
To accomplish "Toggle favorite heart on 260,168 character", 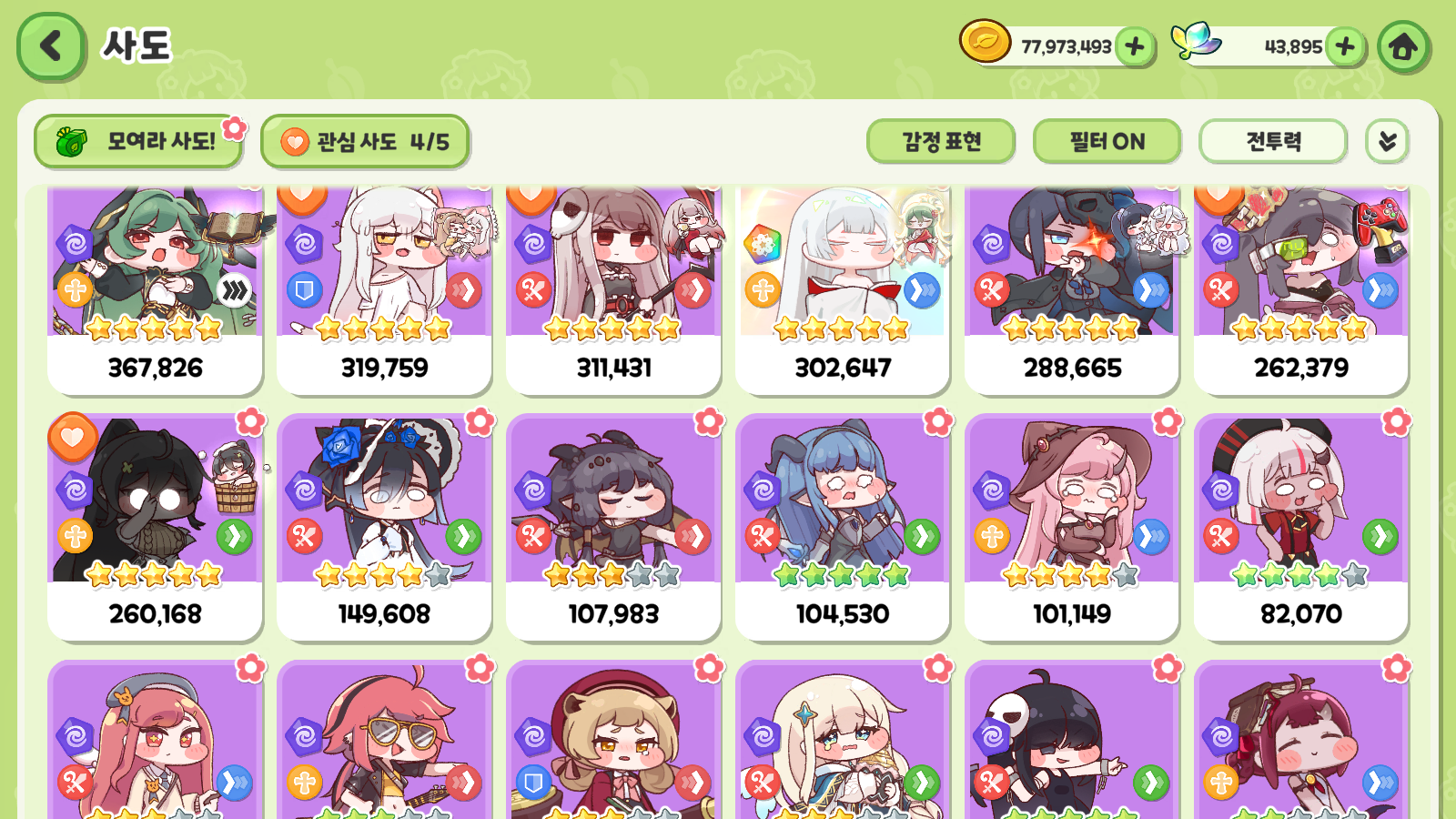I will click(73, 437).
